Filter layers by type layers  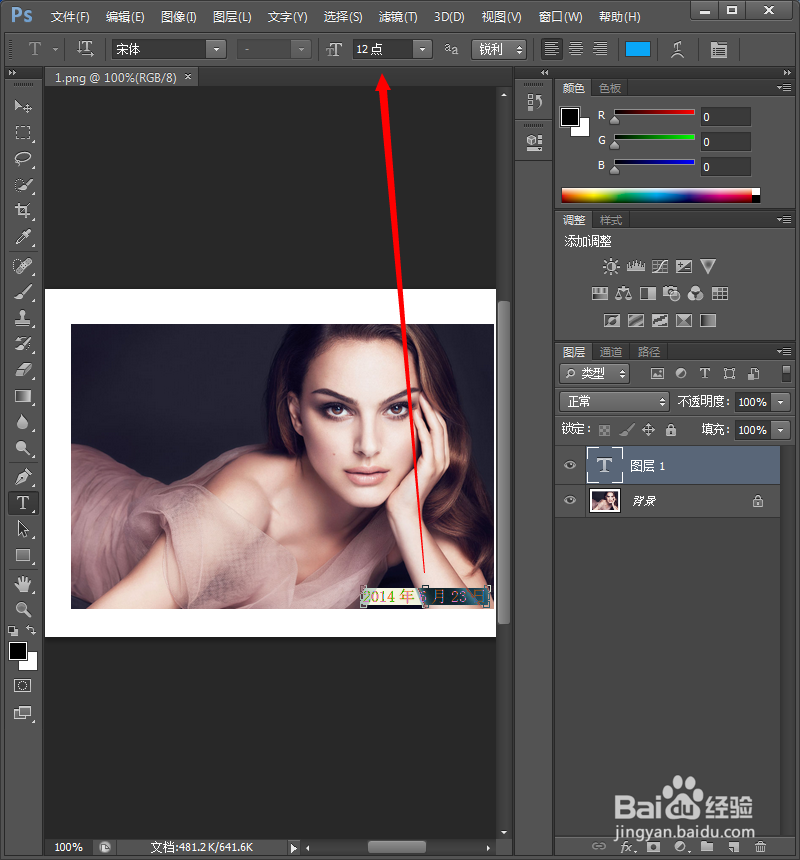point(705,374)
